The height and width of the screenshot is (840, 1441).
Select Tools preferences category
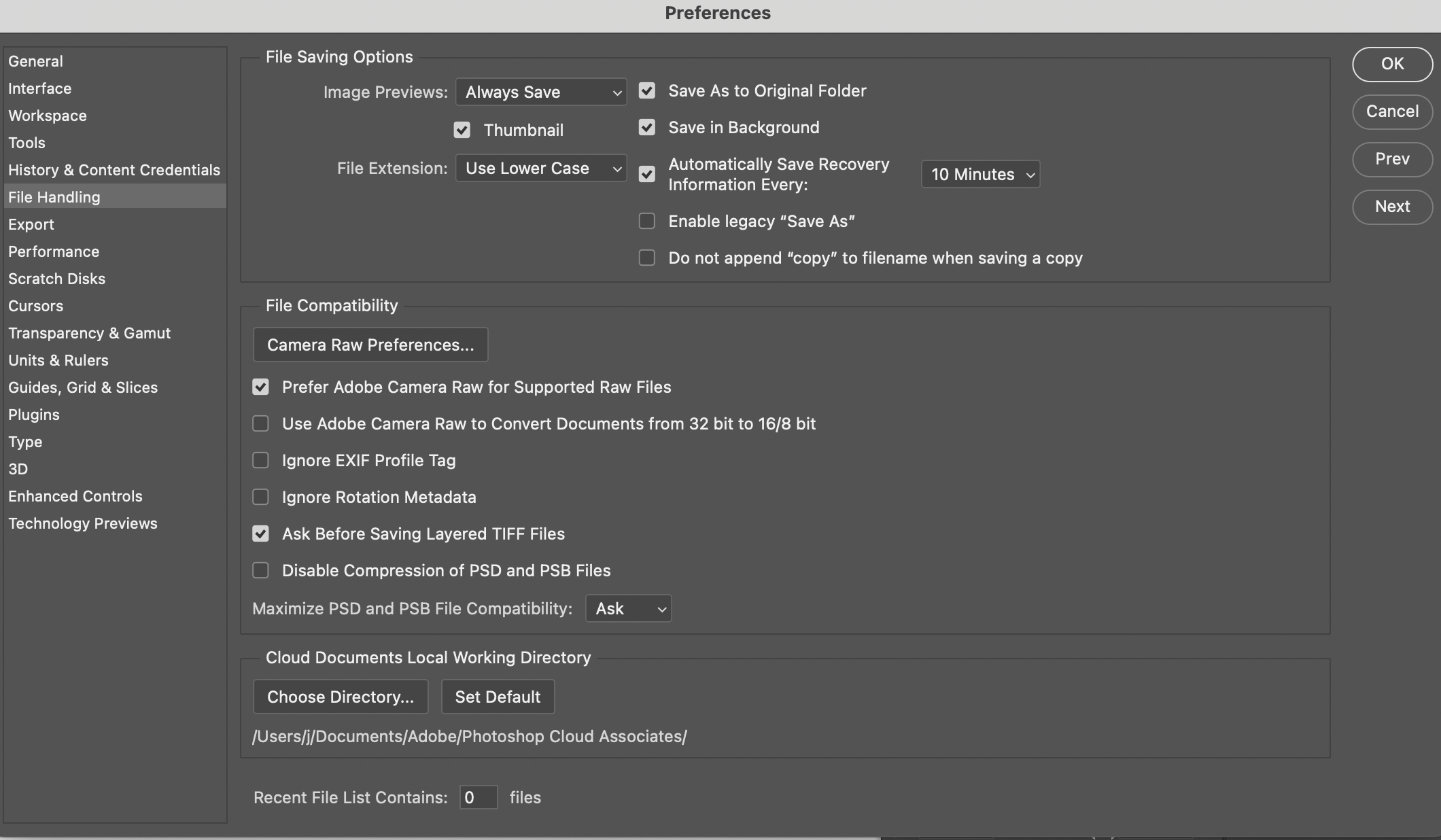[x=115, y=143]
